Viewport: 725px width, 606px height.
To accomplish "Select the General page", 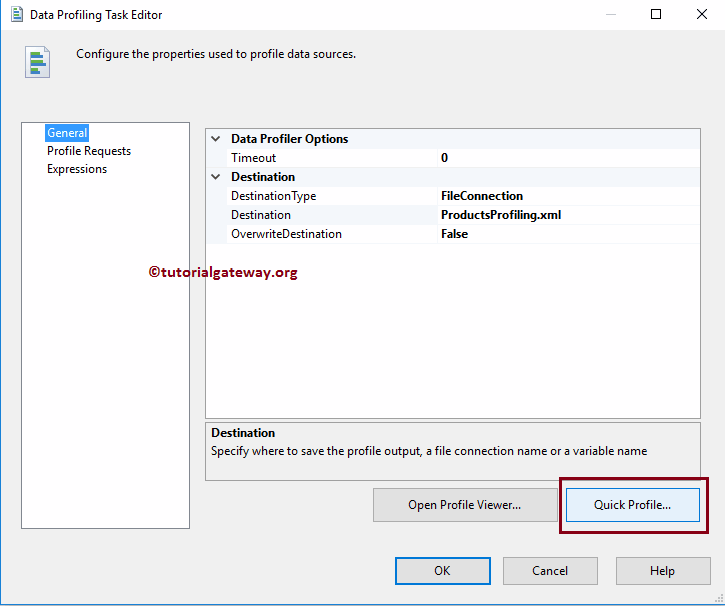I will pos(67,133).
